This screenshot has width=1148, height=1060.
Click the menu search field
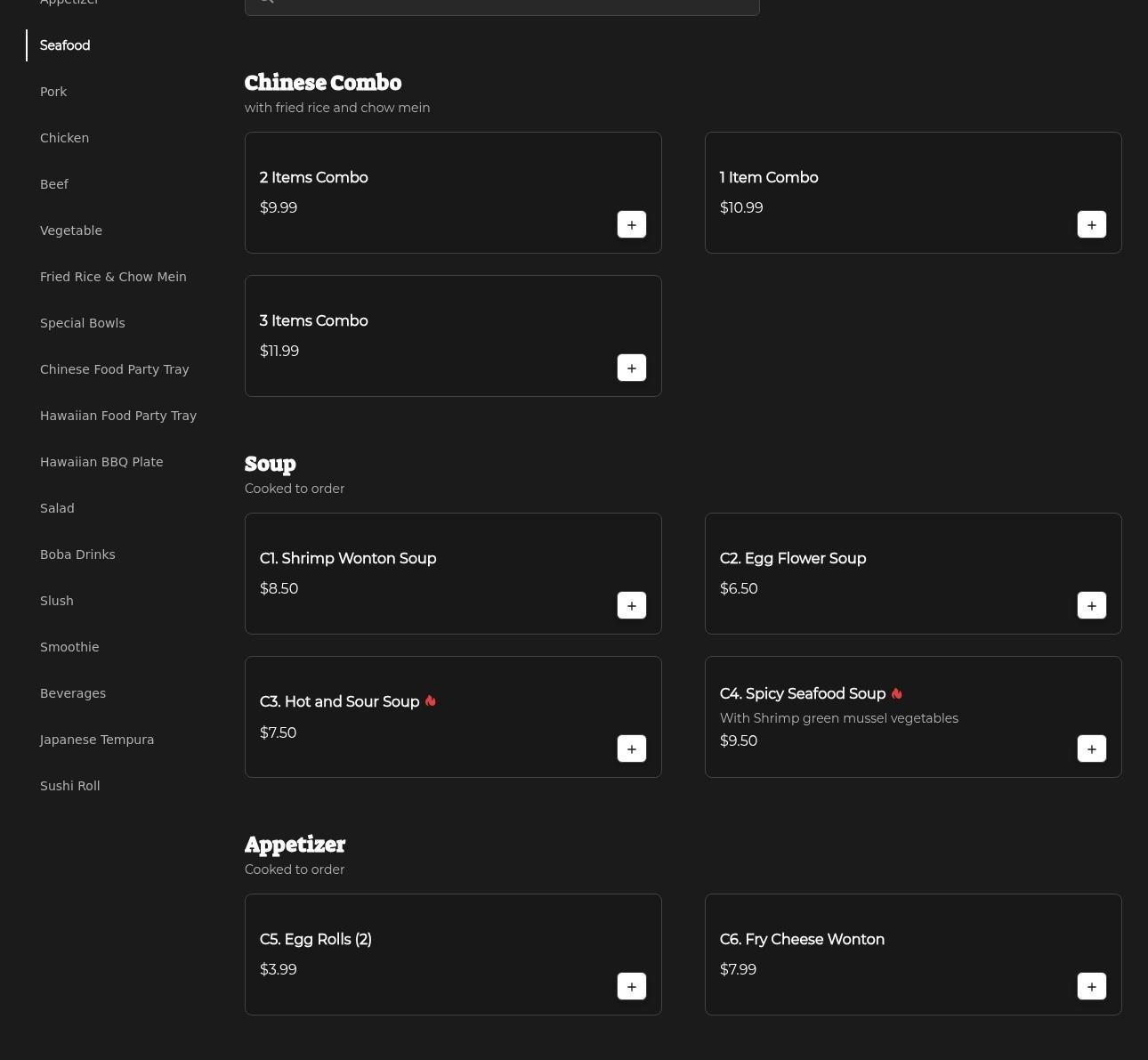(502, 5)
